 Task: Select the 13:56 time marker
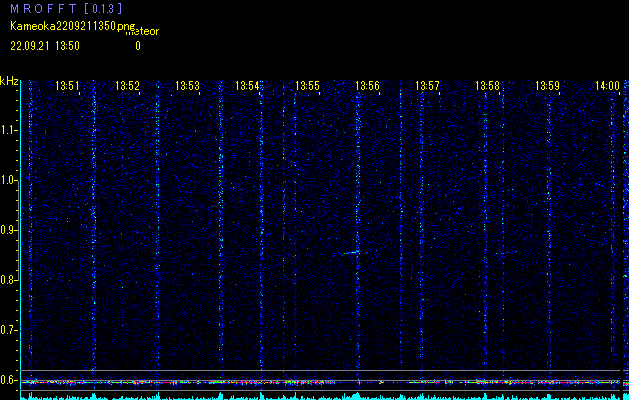coord(367,85)
